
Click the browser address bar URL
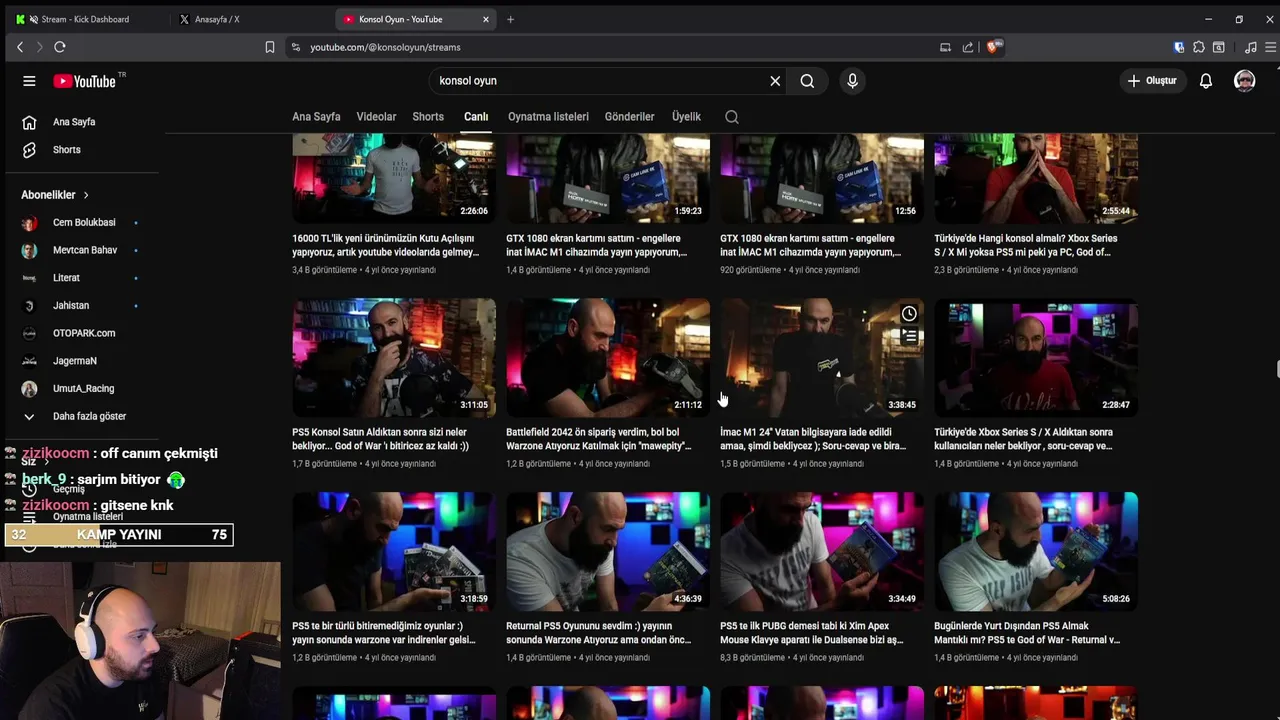[x=385, y=47]
